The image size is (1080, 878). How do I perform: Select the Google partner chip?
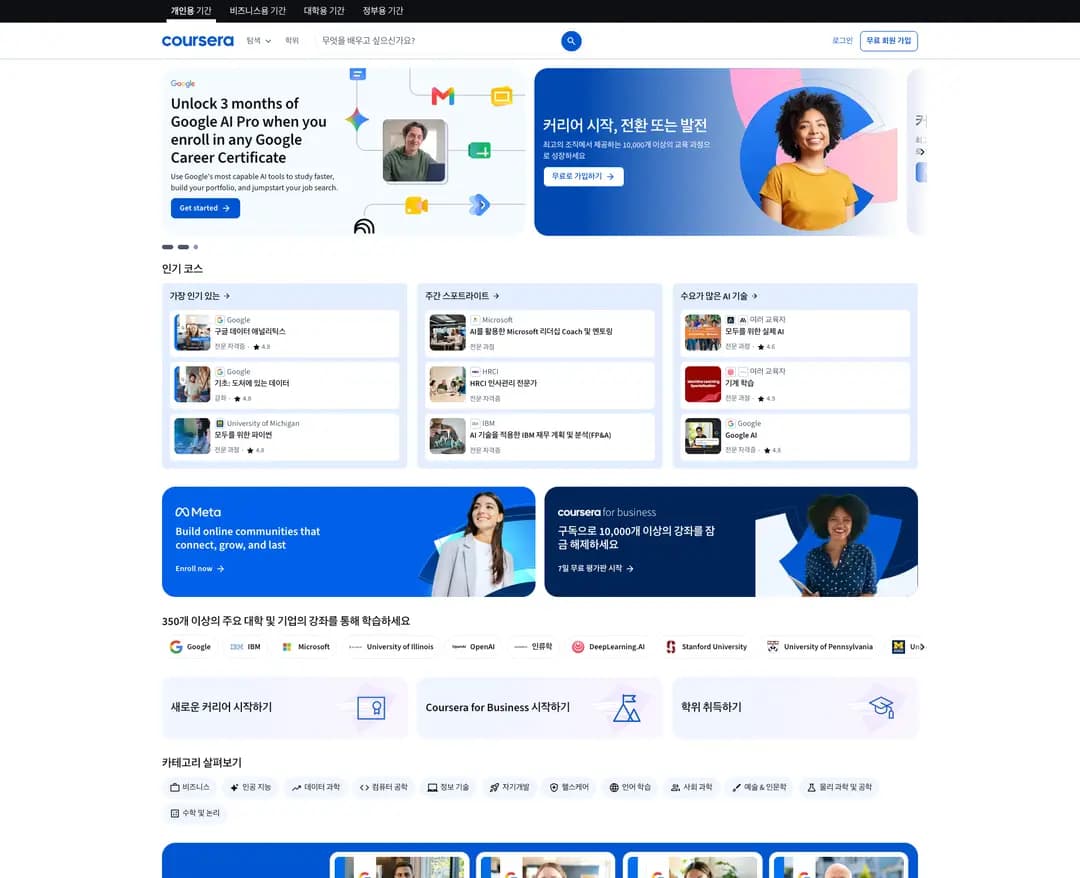coord(191,647)
